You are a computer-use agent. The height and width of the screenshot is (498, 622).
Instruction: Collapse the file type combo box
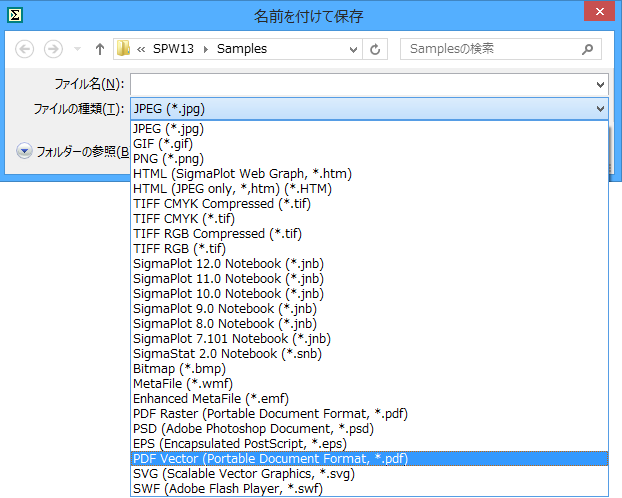pyautogui.click(x=601, y=109)
